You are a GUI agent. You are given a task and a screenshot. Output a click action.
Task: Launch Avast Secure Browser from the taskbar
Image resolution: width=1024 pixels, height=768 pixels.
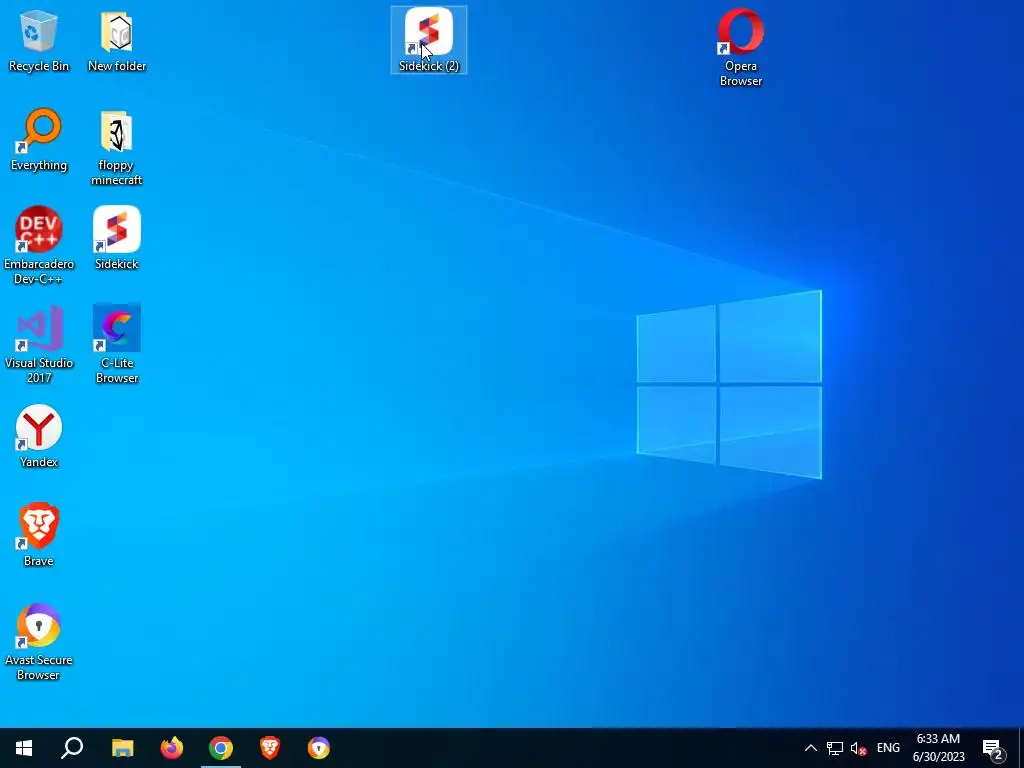319,748
